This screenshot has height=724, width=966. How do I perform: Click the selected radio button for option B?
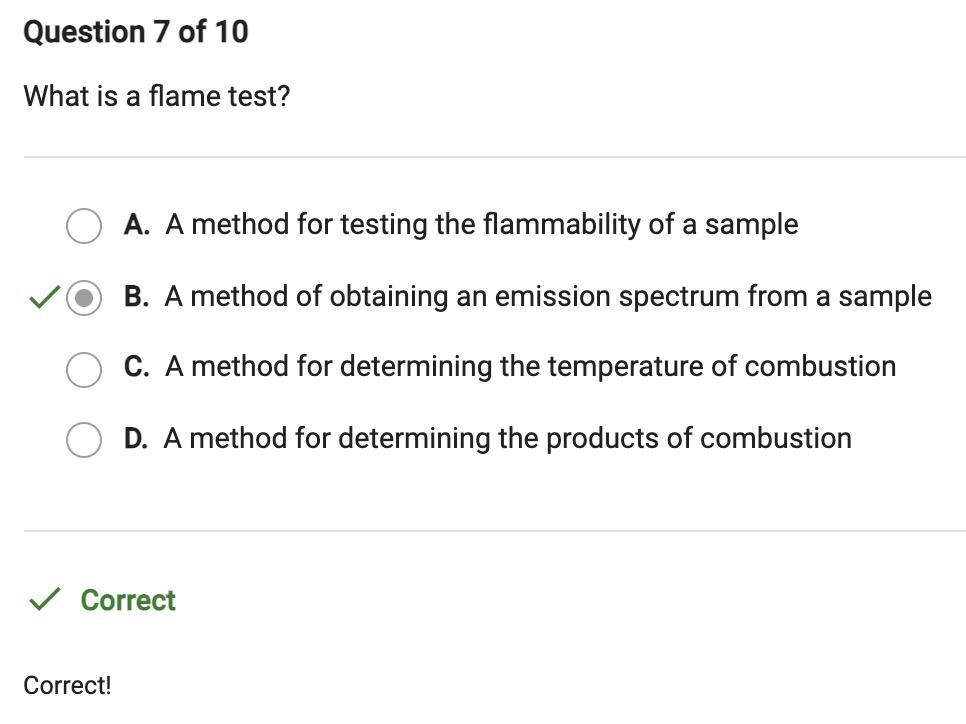tap(83, 297)
